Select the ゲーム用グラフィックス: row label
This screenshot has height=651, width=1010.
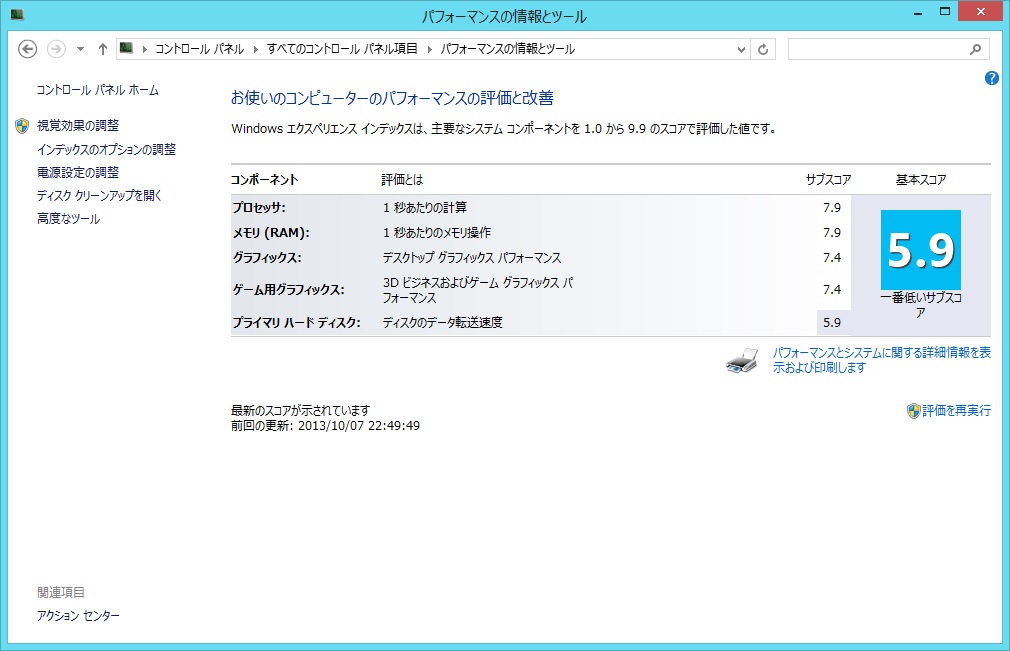coord(288,290)
